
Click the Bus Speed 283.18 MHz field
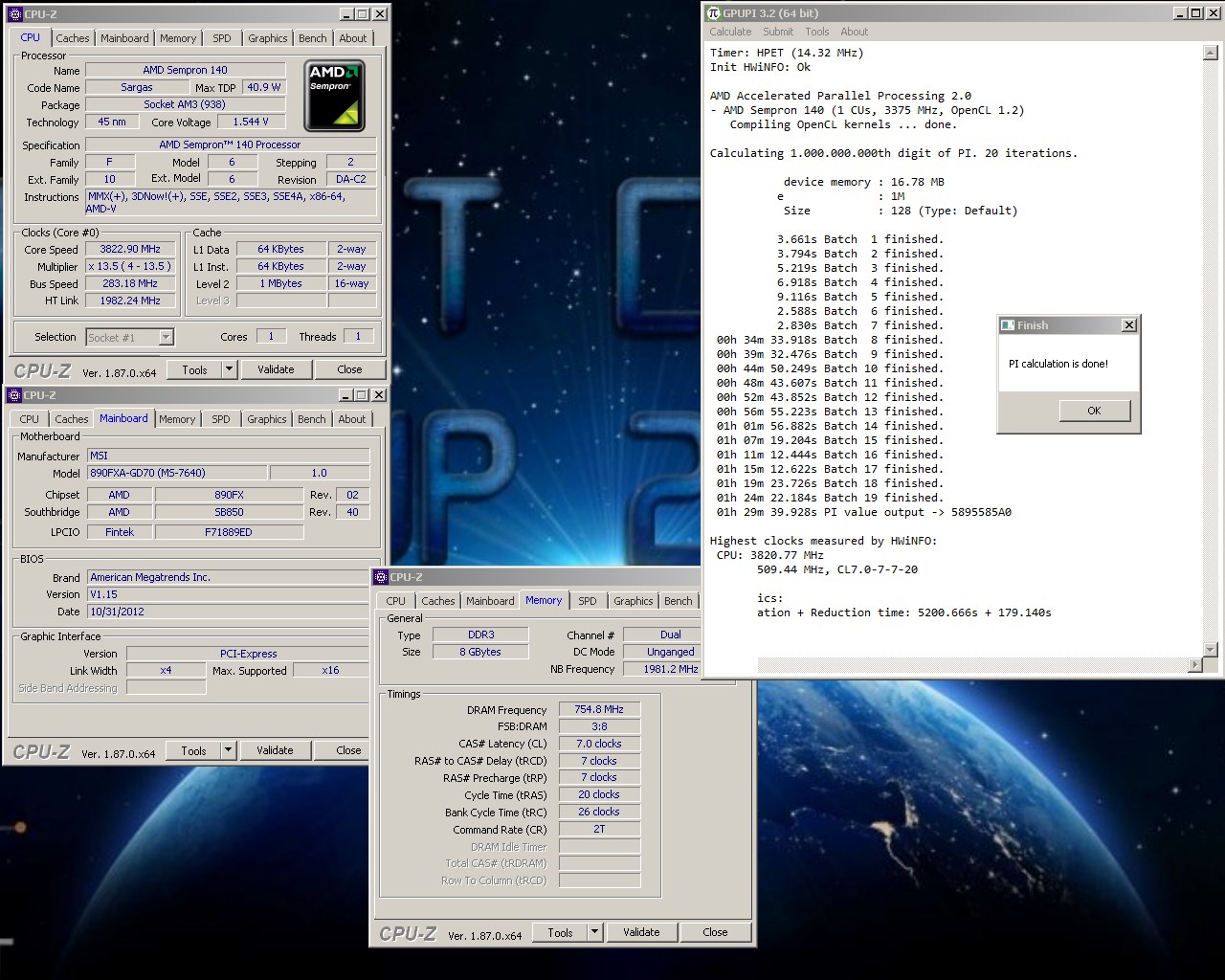[130, 283]
